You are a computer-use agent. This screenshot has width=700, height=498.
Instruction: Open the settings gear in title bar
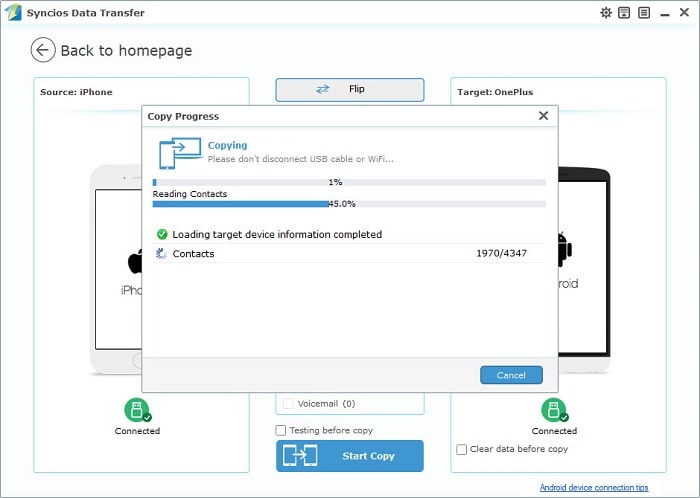click(606, 12)
